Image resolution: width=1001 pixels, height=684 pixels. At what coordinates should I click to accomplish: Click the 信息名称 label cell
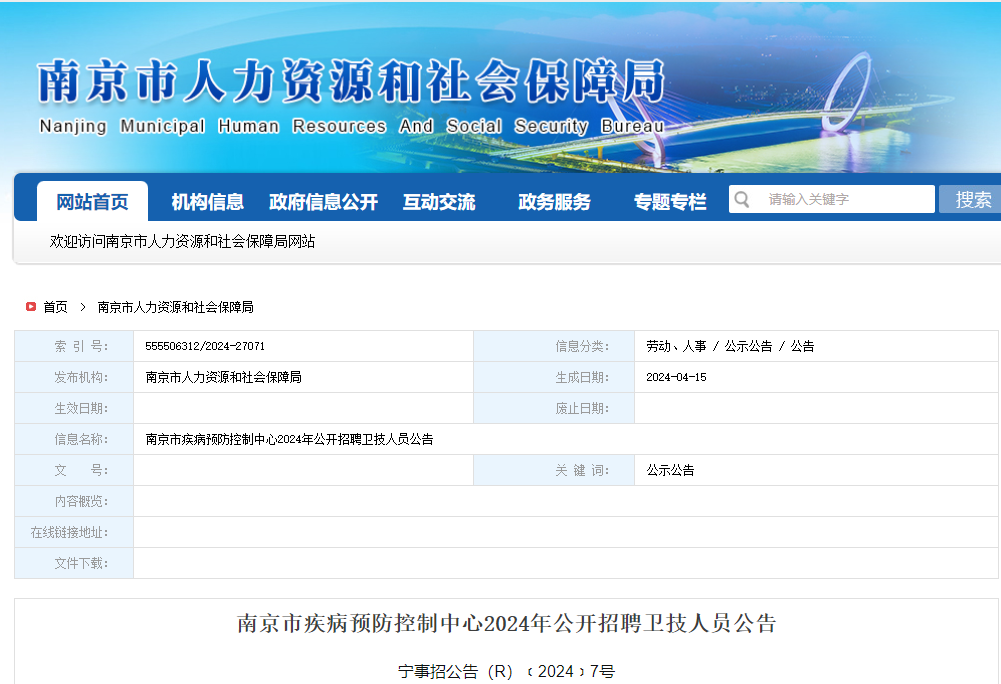click(x=74, y=439)
